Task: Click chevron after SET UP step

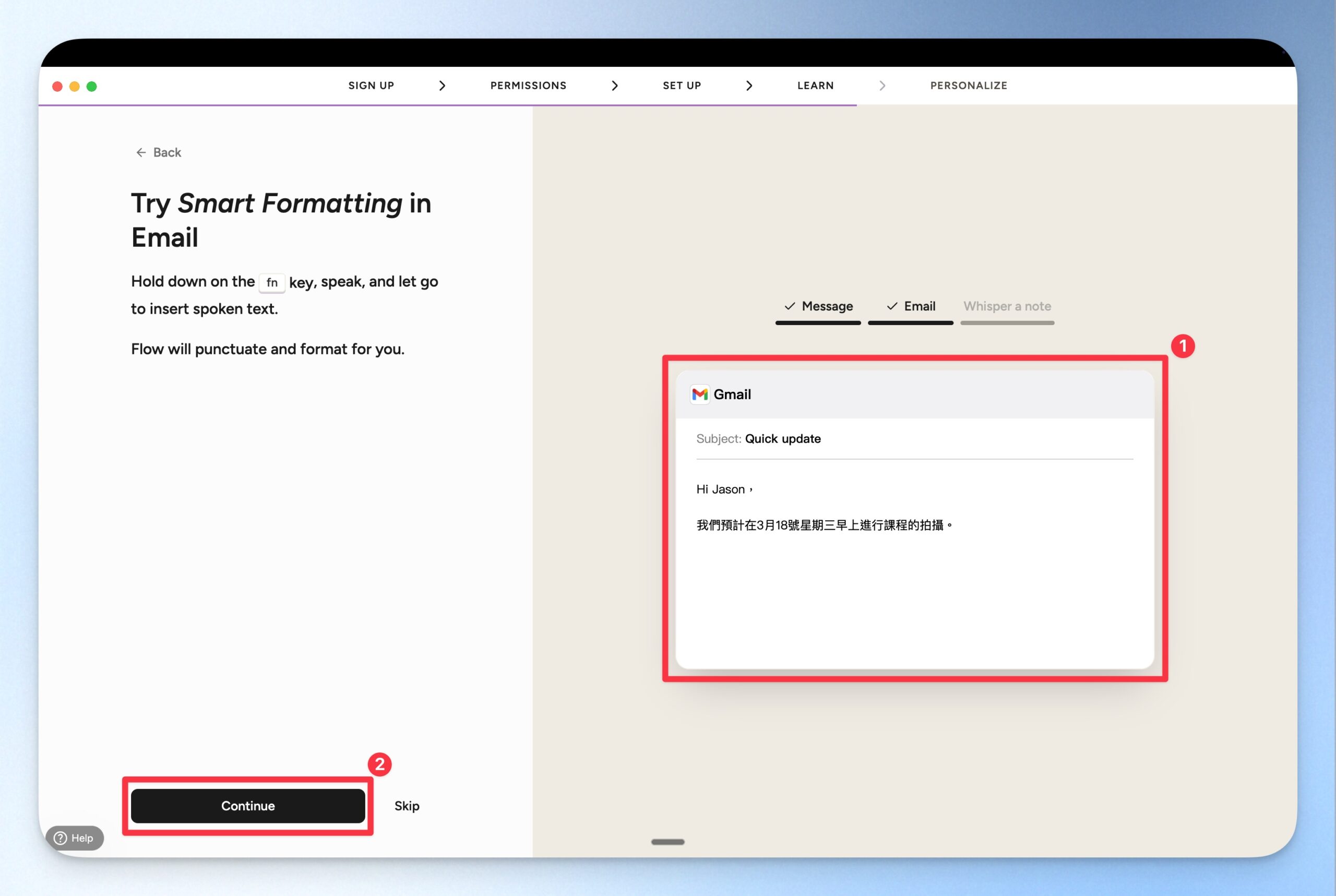Action: pos(749,86)
